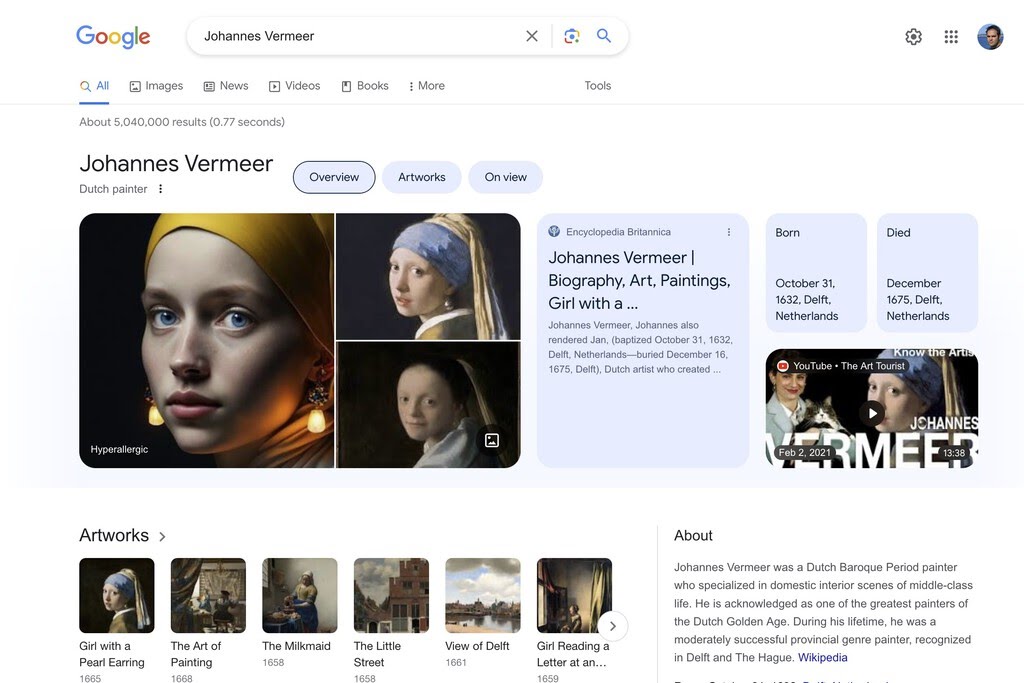
Task: Expand the Artworks section chevron
Action: coord(162,537)
